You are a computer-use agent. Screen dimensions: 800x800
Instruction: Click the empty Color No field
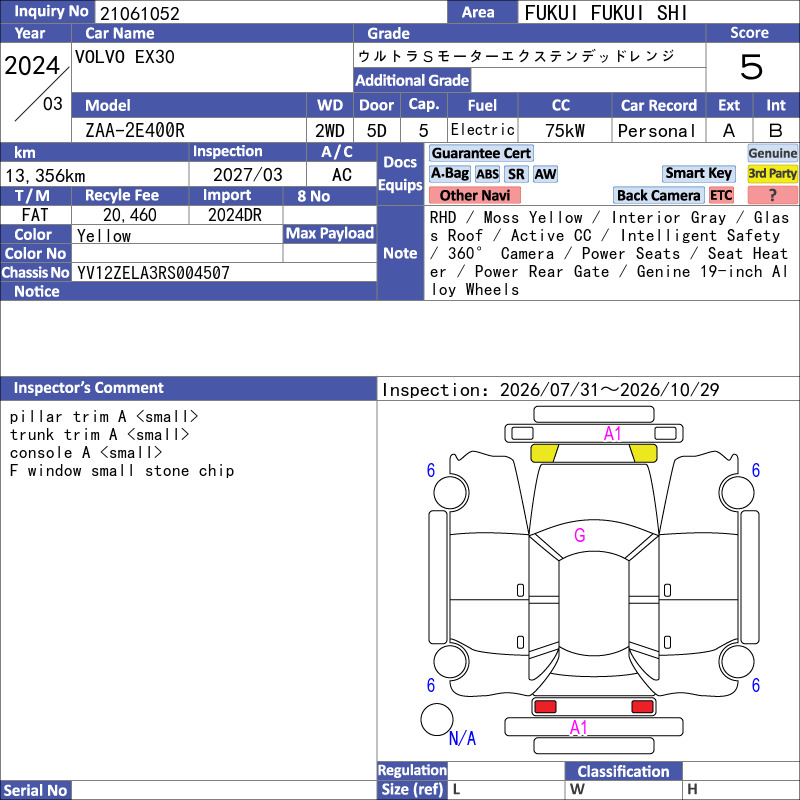click(x=177, y=254)
